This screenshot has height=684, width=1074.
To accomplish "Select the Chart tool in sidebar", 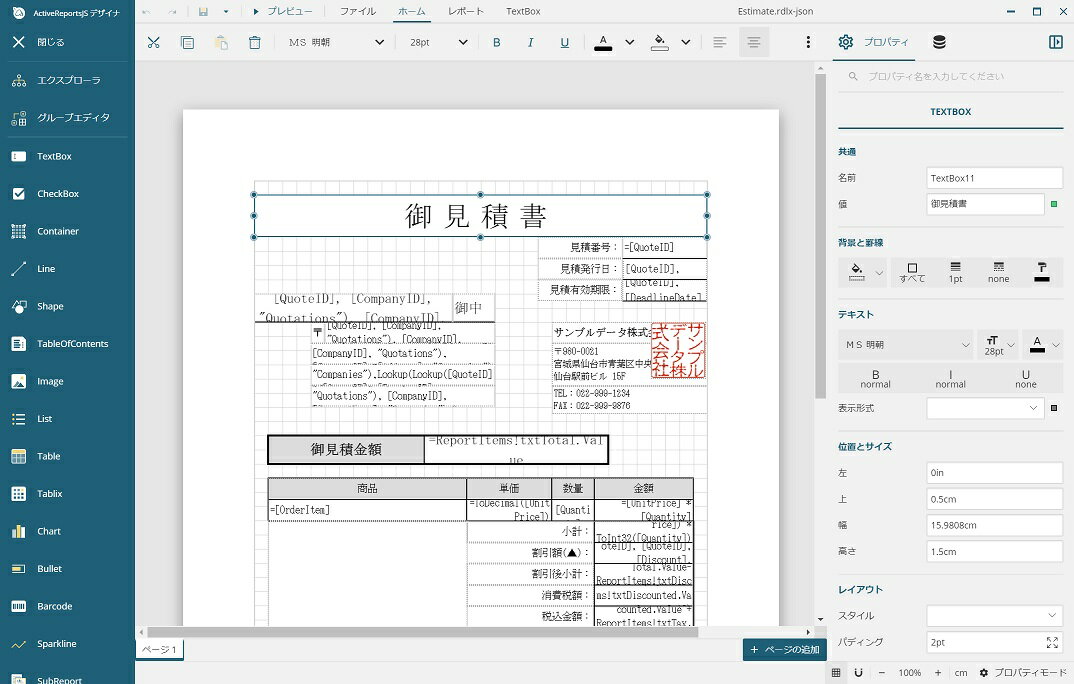I will tap(67, 531).
